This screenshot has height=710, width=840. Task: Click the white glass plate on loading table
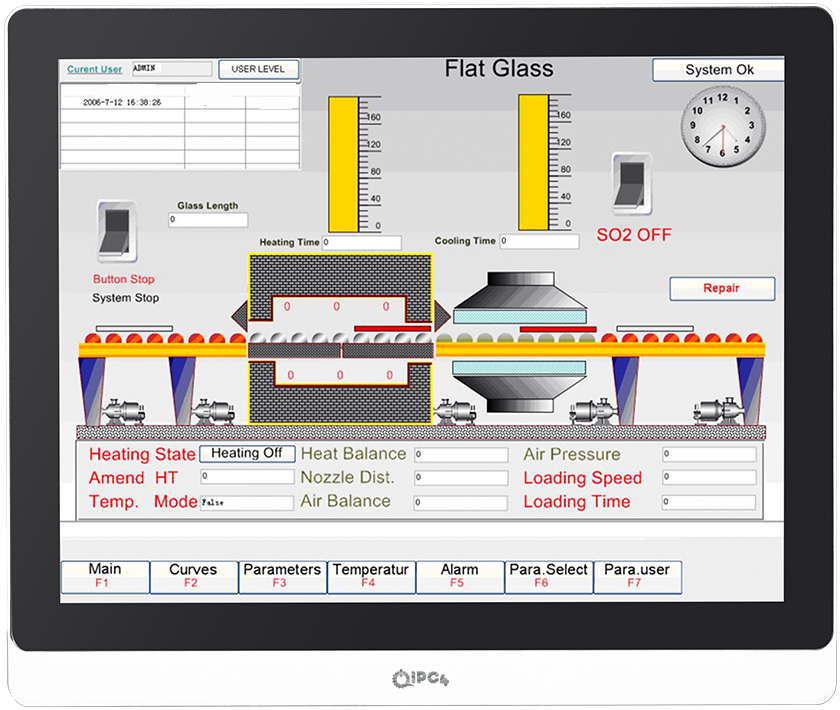tap(134, 328)
